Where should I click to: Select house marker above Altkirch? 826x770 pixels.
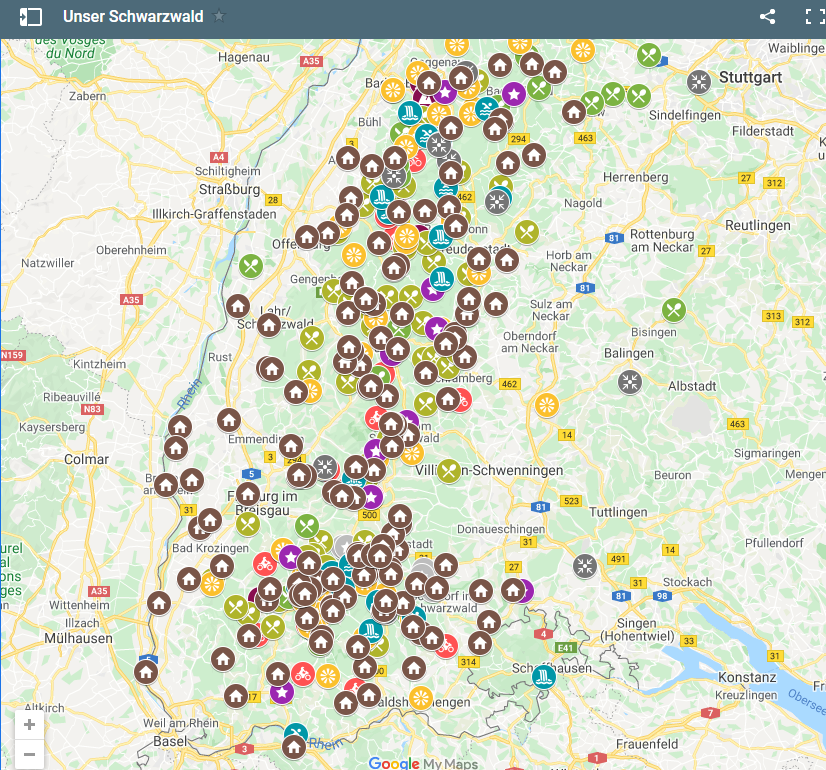pyautogui.click(x=146, y=672)
